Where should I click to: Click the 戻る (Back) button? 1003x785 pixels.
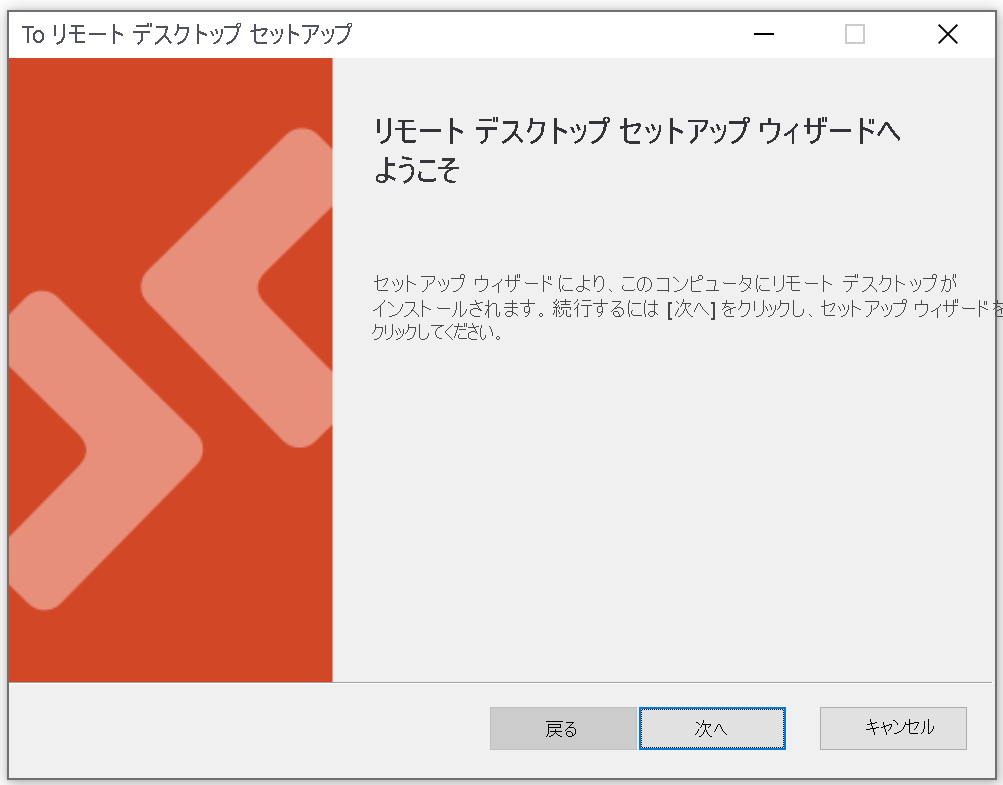coord(563,728)
